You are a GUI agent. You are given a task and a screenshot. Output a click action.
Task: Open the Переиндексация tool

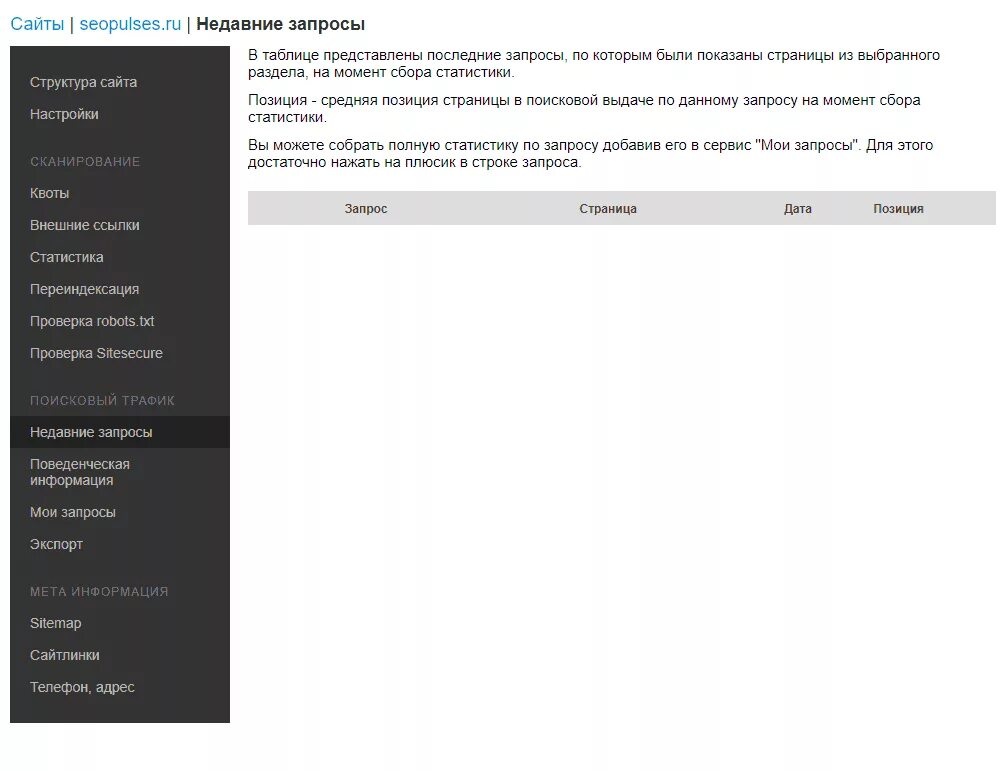click(x=83, y=289)
